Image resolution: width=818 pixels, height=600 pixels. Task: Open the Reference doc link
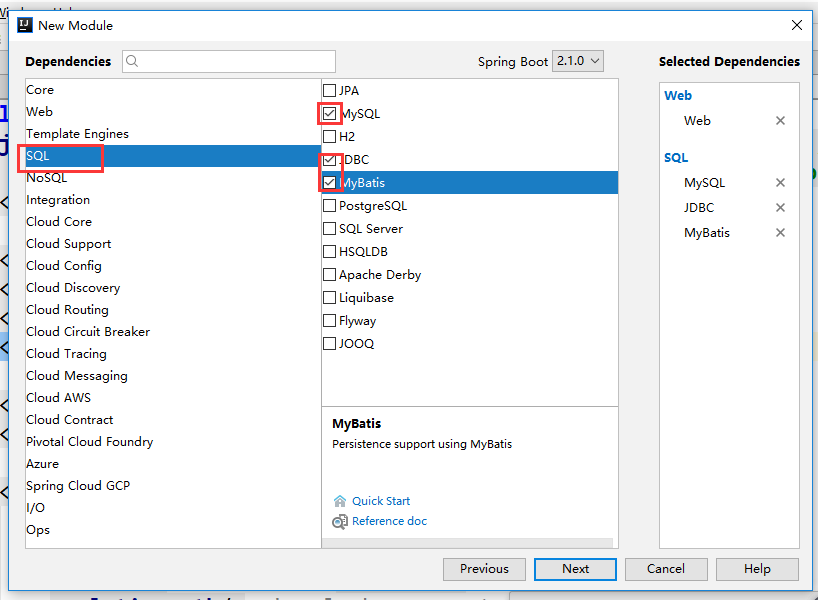389,521
